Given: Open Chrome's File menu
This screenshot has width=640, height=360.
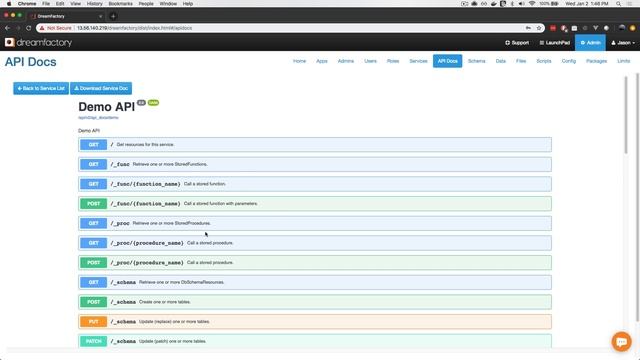Looking at the screenshot, I should coord(46,4).
